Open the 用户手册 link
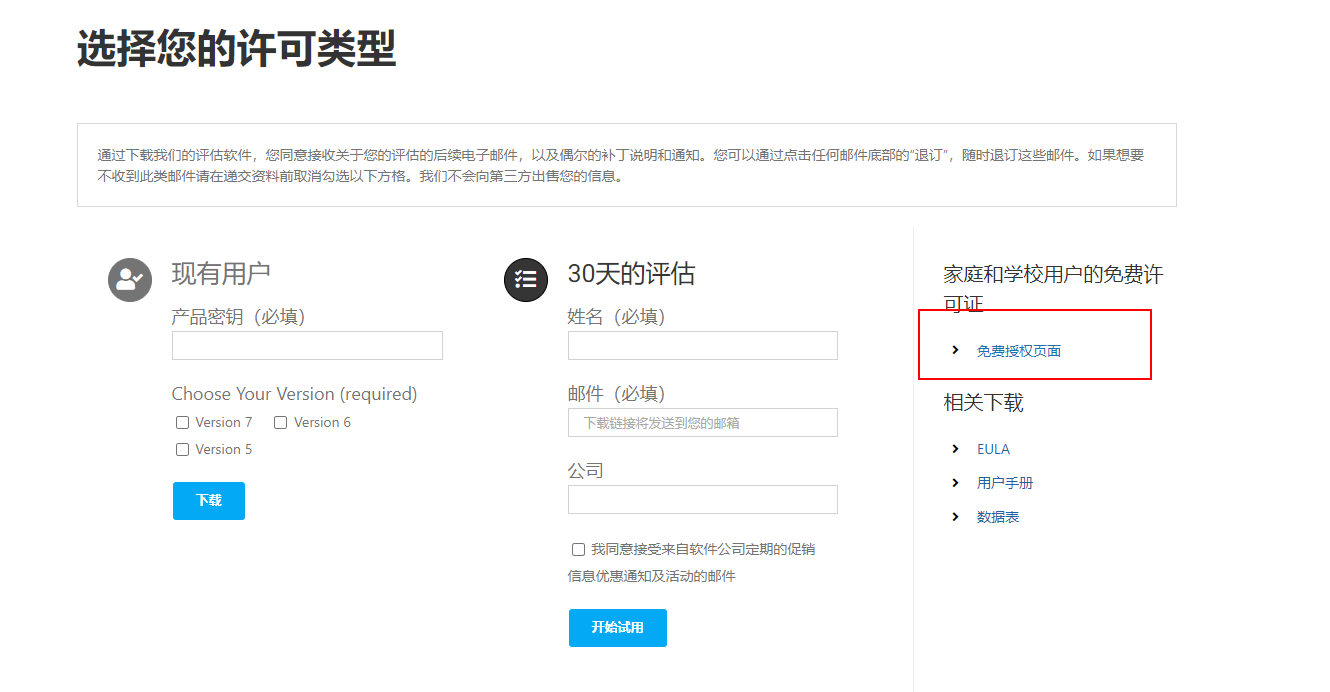 (1005, 483)
